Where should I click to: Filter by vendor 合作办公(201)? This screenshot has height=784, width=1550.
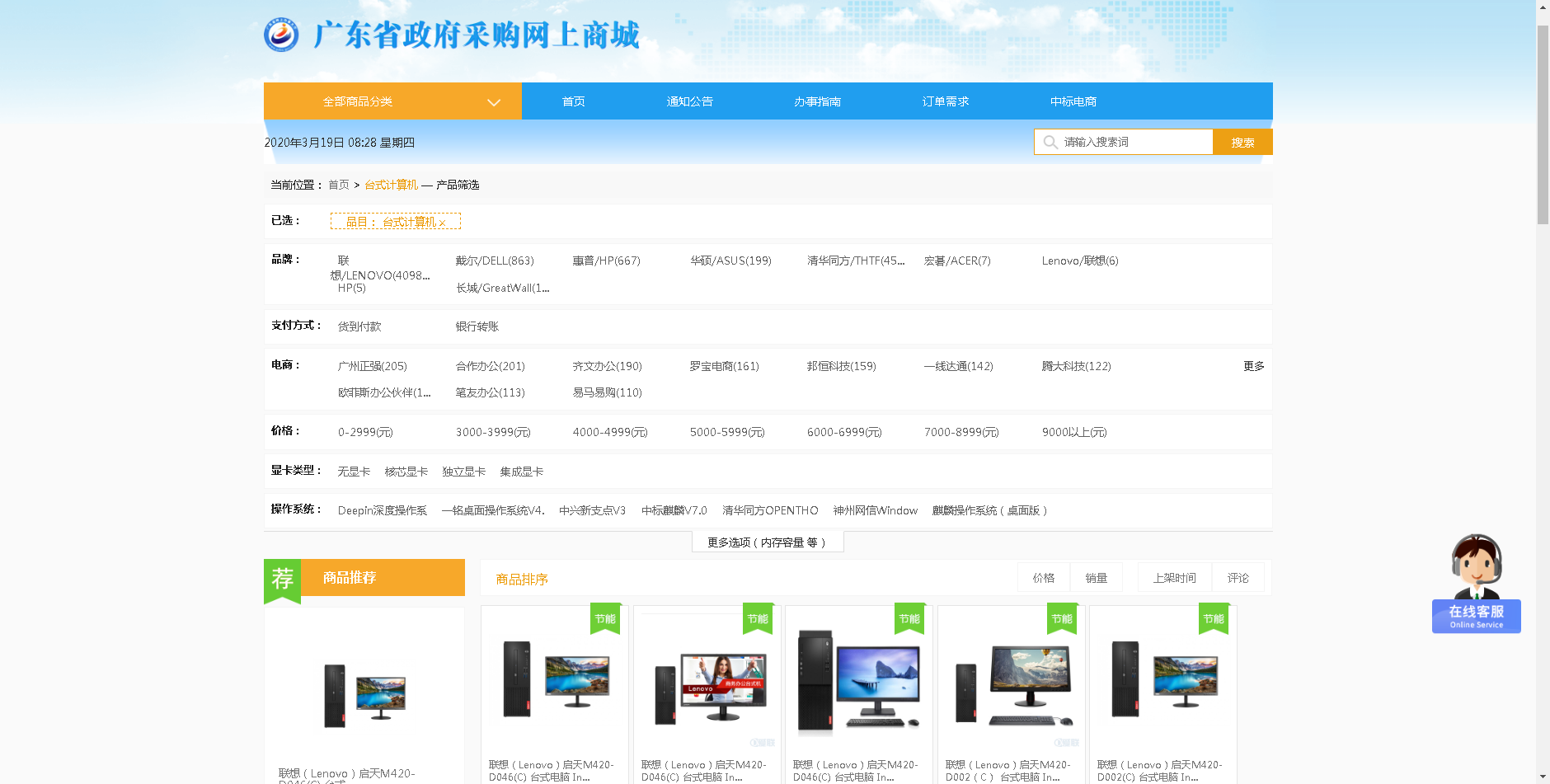pyautogui.click(x=491, y=366)
